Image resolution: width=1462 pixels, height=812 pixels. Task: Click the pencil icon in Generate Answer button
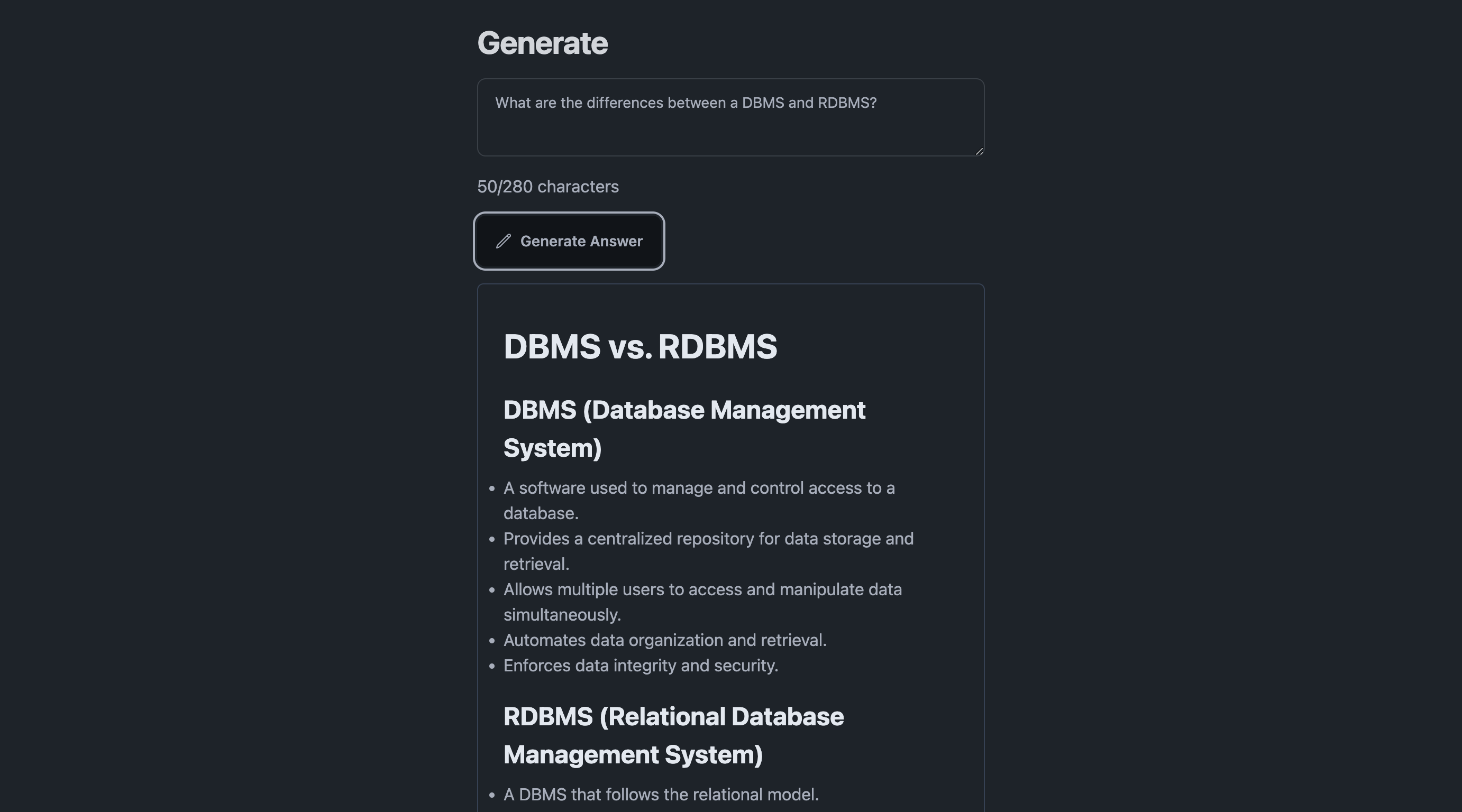tap(504, 241)
